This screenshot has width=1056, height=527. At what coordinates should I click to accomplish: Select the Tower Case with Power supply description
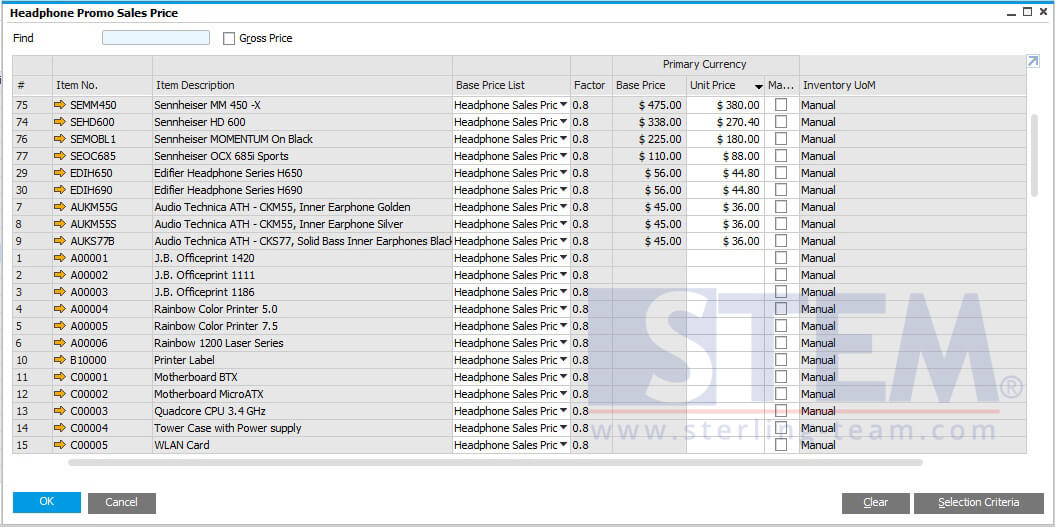302,428
